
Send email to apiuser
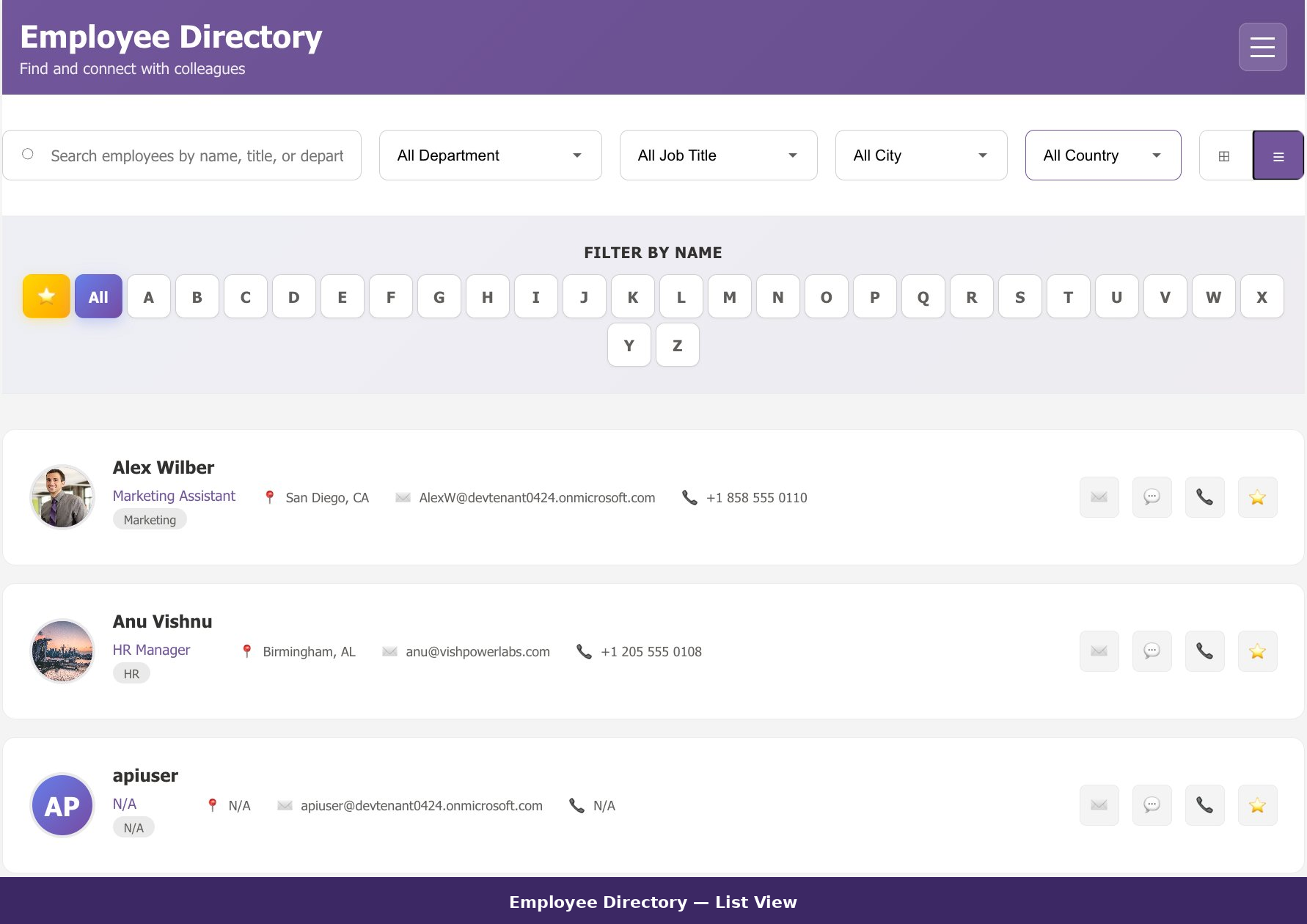click(1099, 805)
